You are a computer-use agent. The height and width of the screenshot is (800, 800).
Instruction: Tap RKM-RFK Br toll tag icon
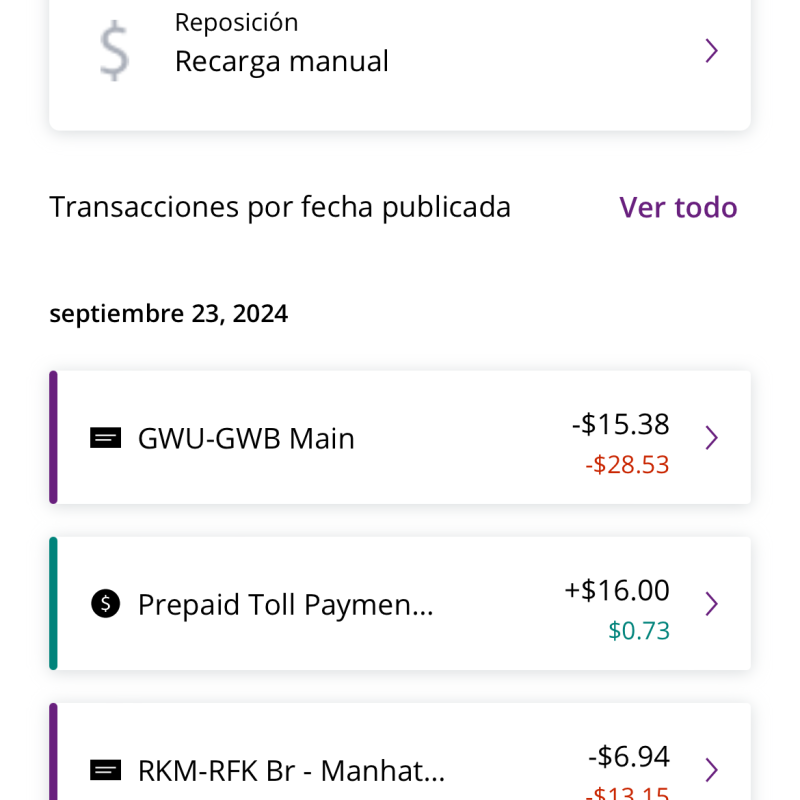pos(106,770)
